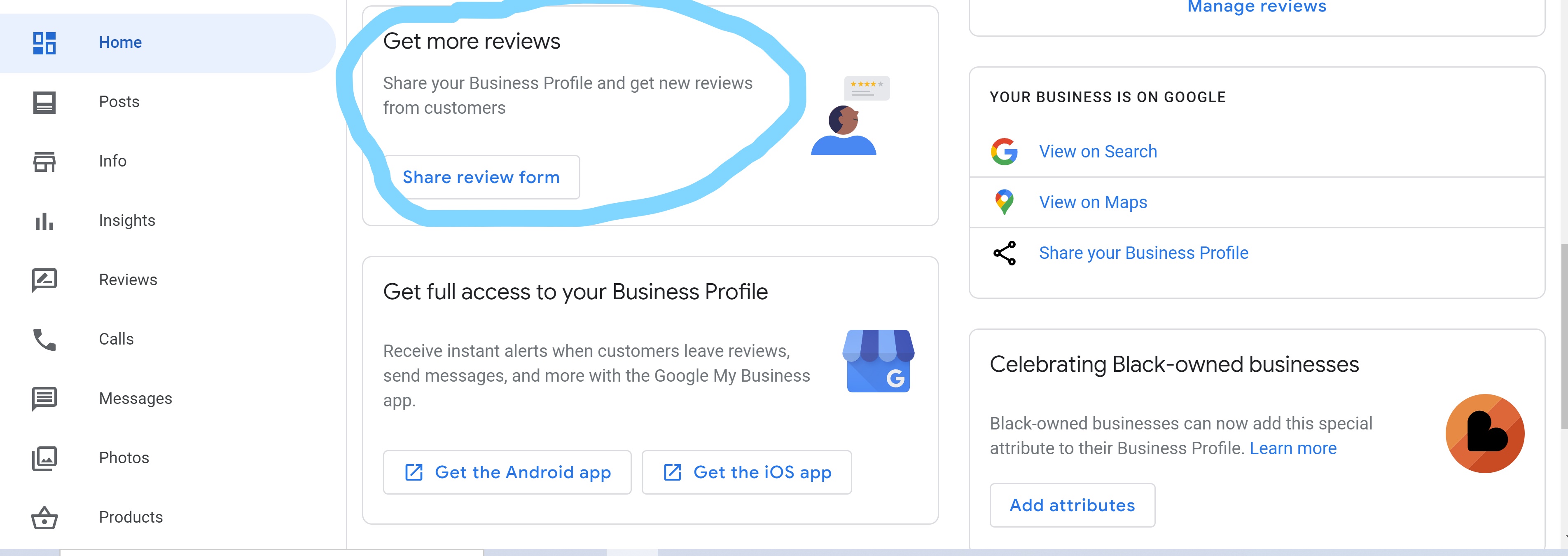1568x556 pixels.
Task: Click the Photos gallery icon
Action: point(44,459)
